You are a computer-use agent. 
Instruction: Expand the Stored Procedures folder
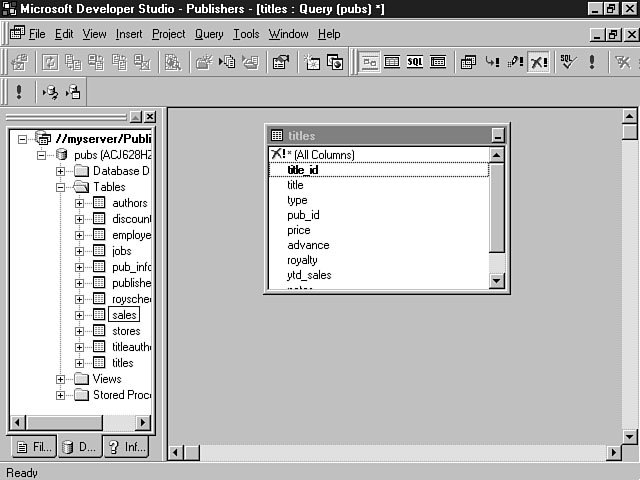[x=61, y=395]
